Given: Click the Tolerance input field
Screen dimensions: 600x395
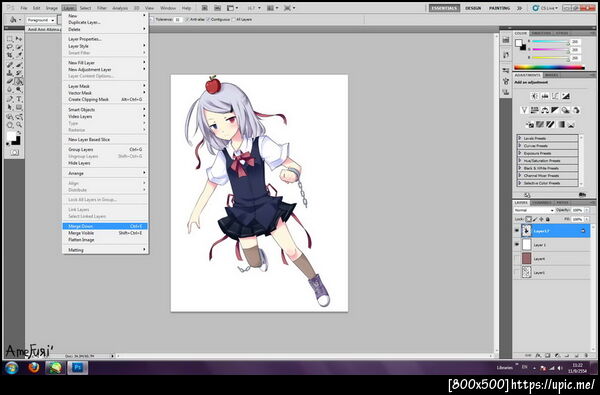Looking at the screenshot, I should pos(178,20).
